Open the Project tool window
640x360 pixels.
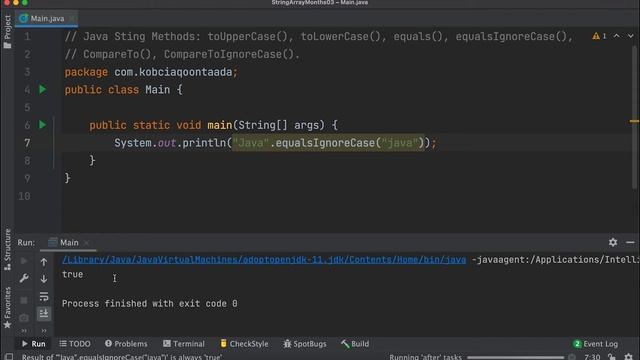(7, 32)
